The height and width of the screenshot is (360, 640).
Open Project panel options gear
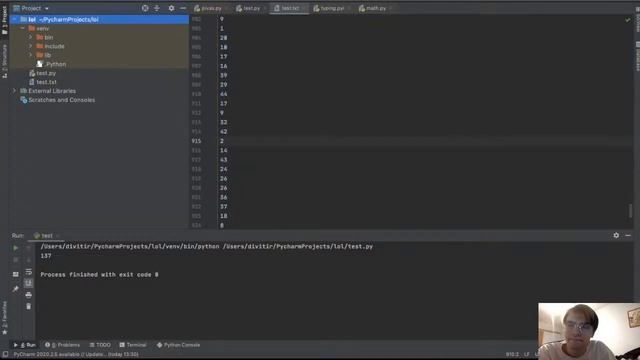pyautogui.click(x=171, y=8)
